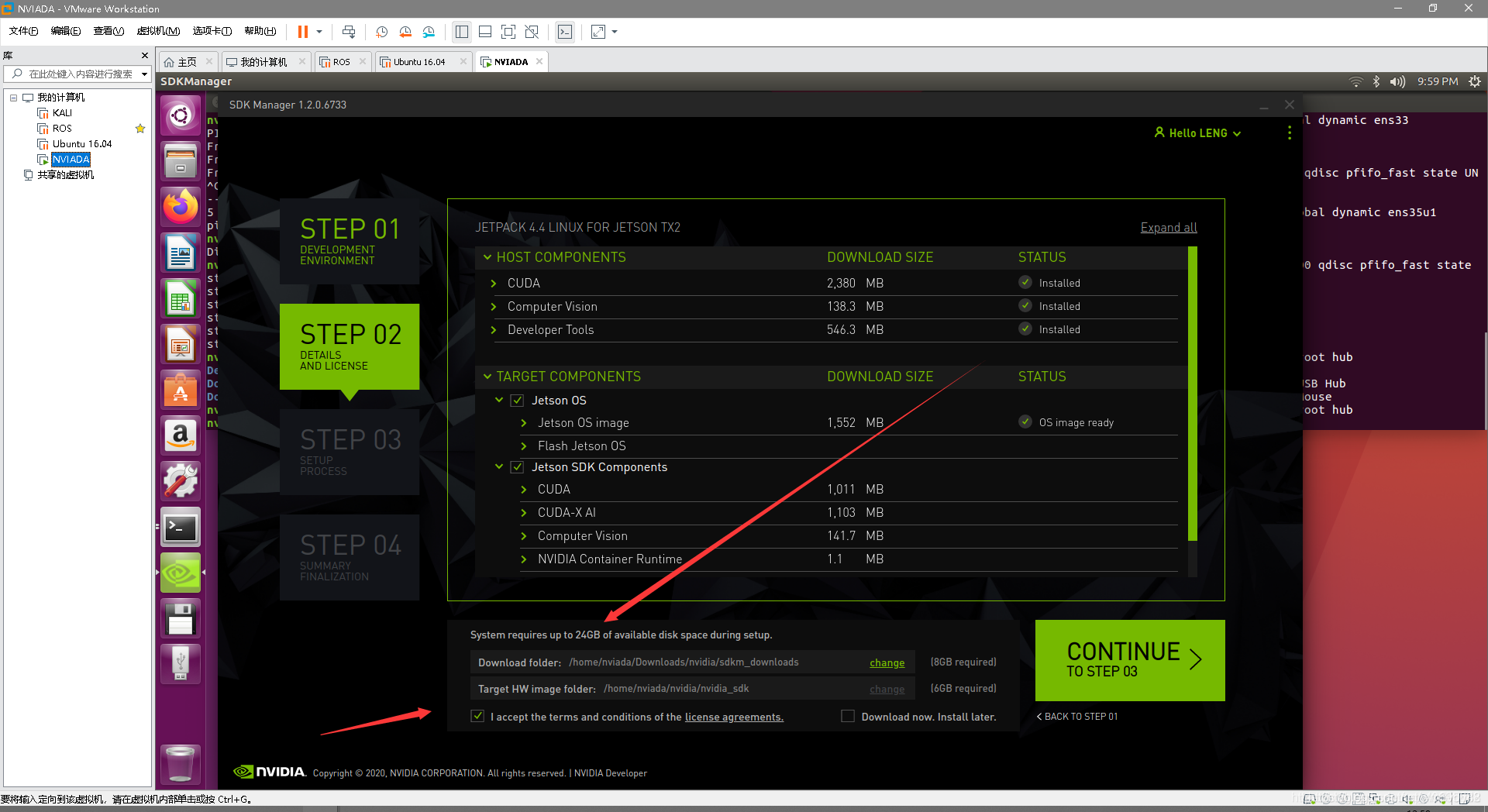This screenshot has width=1488, height=812.
Task: Expand the Flash Jetson OS row
Action: [524, 446]
